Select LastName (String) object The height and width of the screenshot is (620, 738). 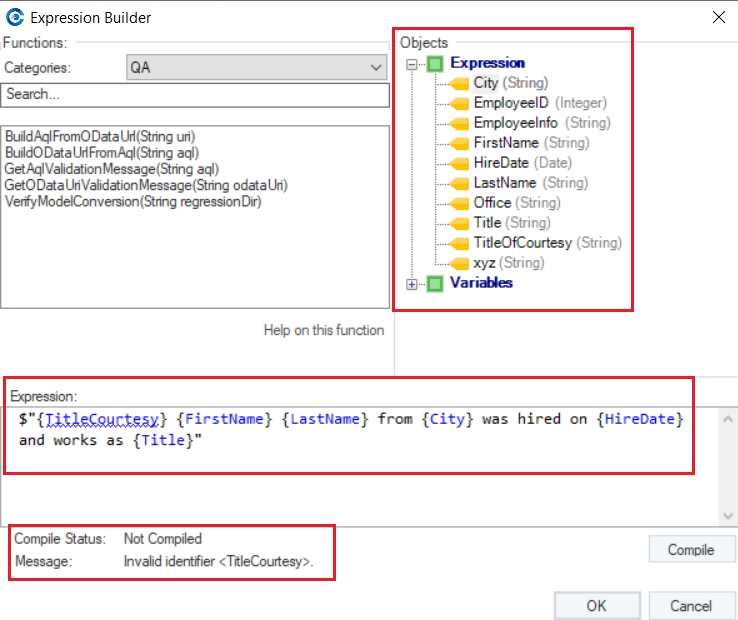tap(531, 183)
